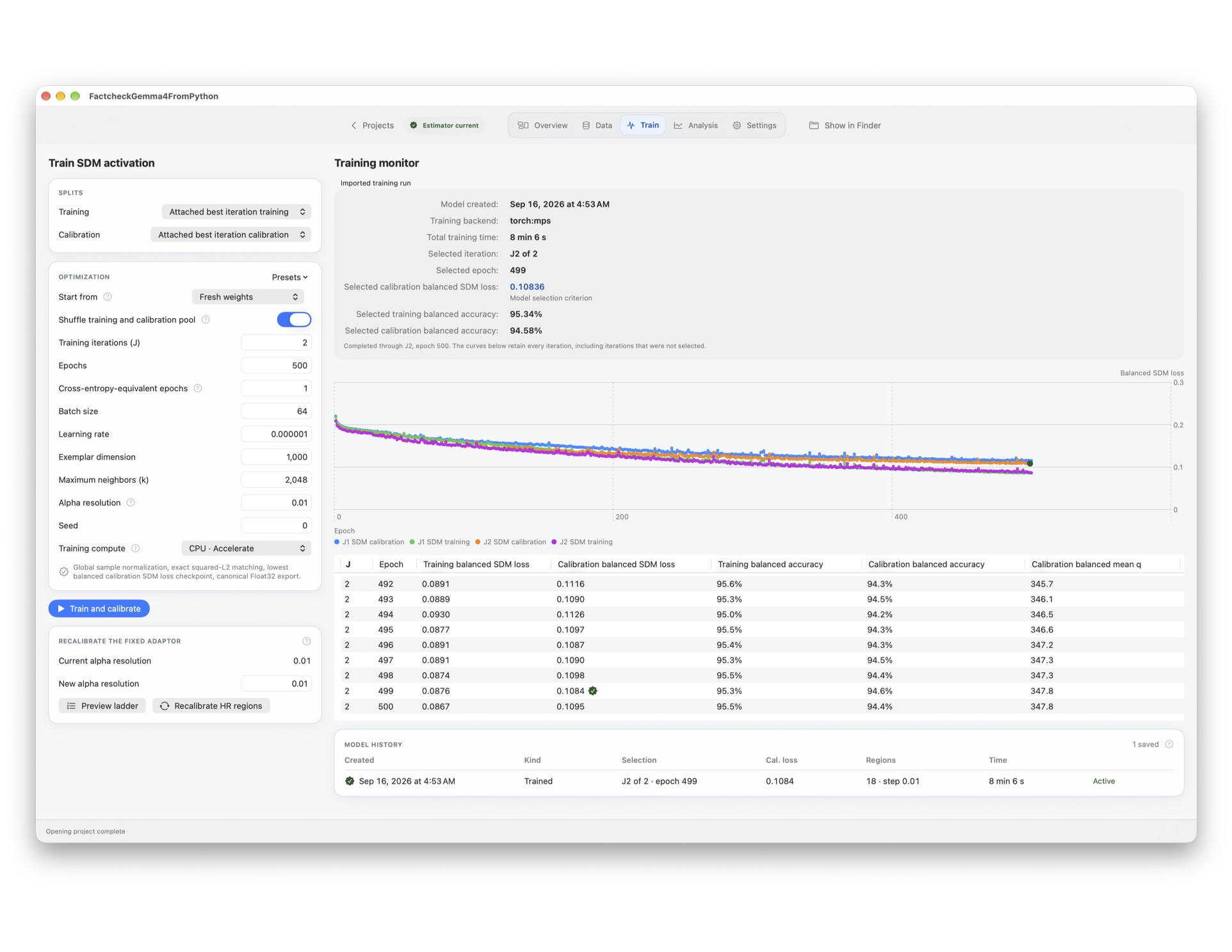
Task: Click the 0.10836 calibration loss link
Action: click(x=527, y=287)
